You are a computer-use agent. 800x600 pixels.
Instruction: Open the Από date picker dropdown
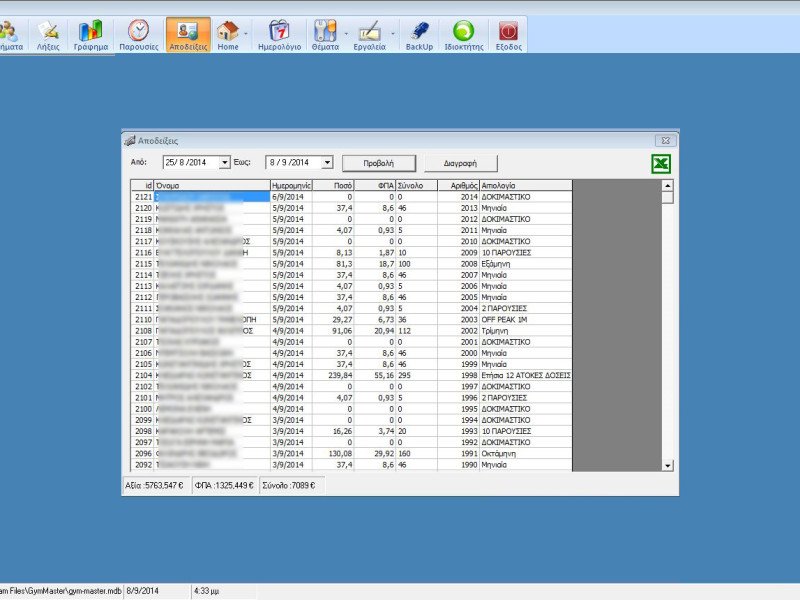[224, 163]
